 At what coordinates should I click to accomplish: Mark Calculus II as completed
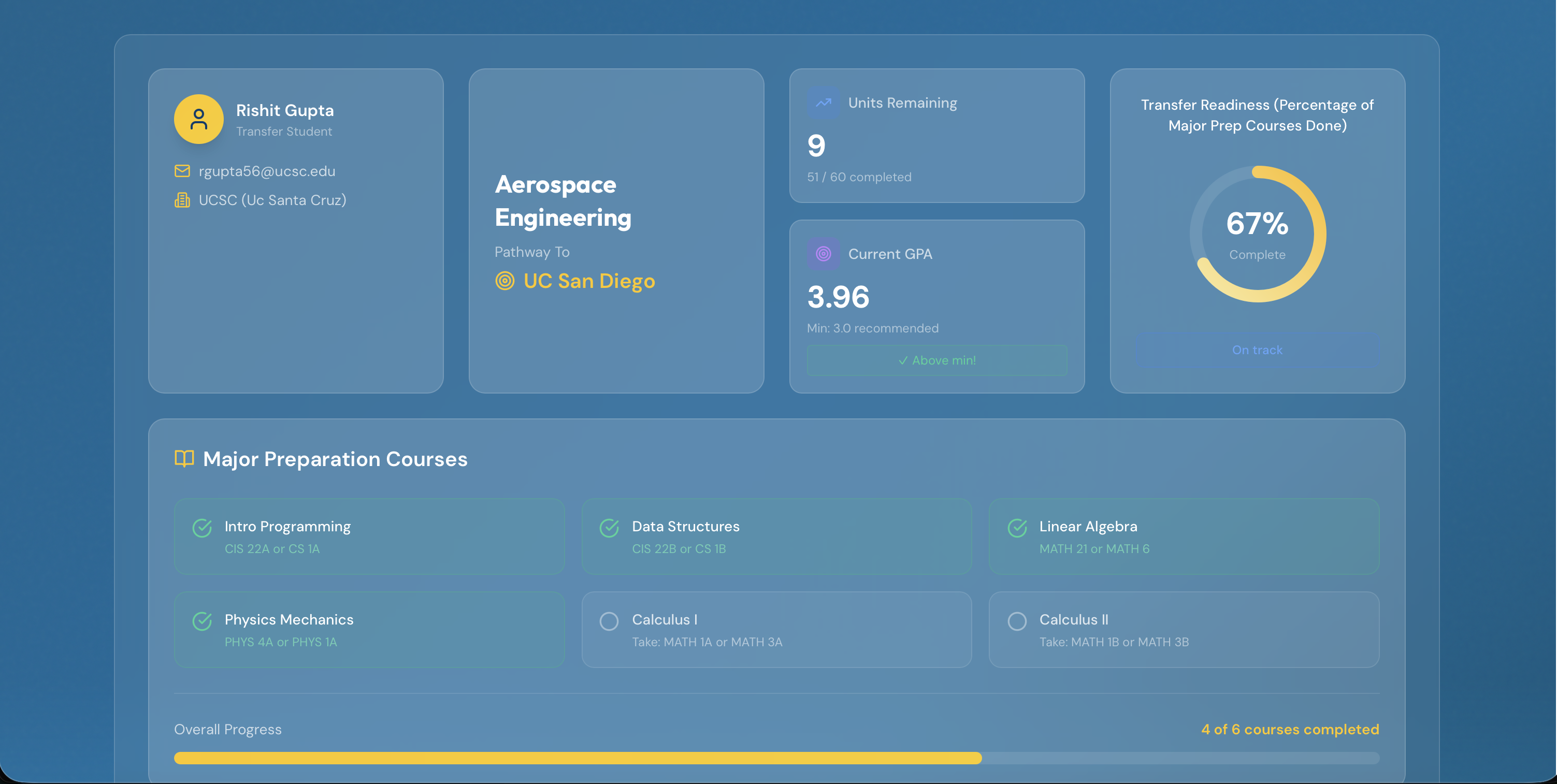[x=1017, y=621]
